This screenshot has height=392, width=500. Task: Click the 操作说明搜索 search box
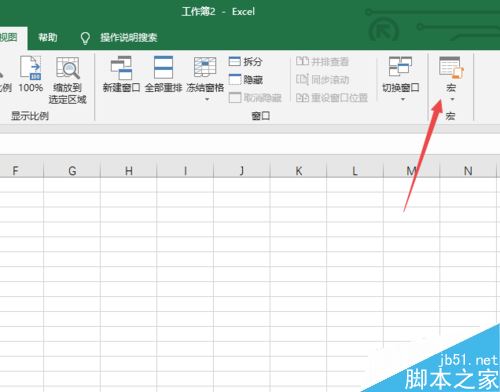pyautogui.click(x=129, y=38)
